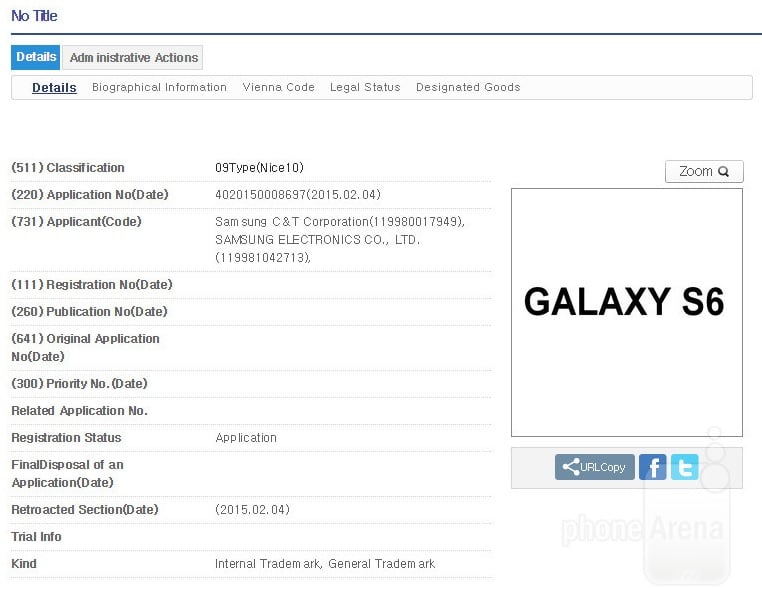Click the (220) Application No(Date) label
Viewport: 762px width, 589px height.
pyautogui.click(x=89, y=195)
